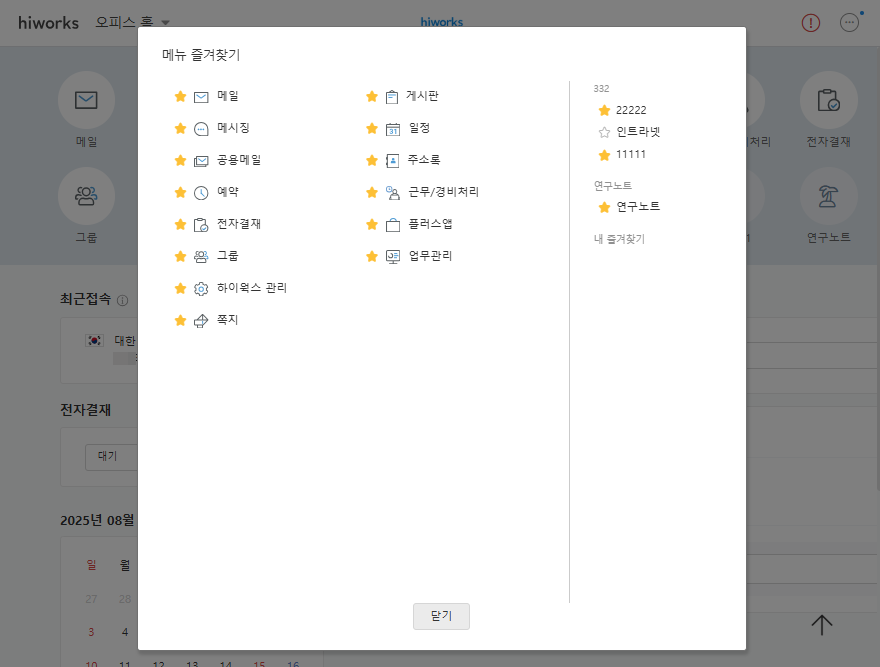Viewport: 880px width, 667px height.
Task: Click the scroll-to-top arrow
Action: (822, 625)
